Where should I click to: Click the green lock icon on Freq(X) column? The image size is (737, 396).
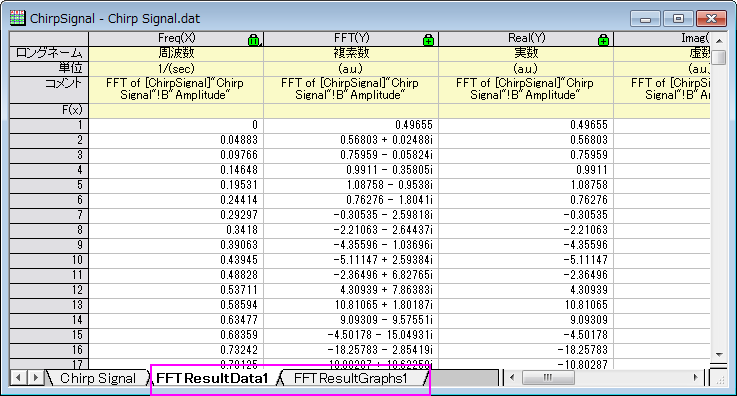coord(253,40)
